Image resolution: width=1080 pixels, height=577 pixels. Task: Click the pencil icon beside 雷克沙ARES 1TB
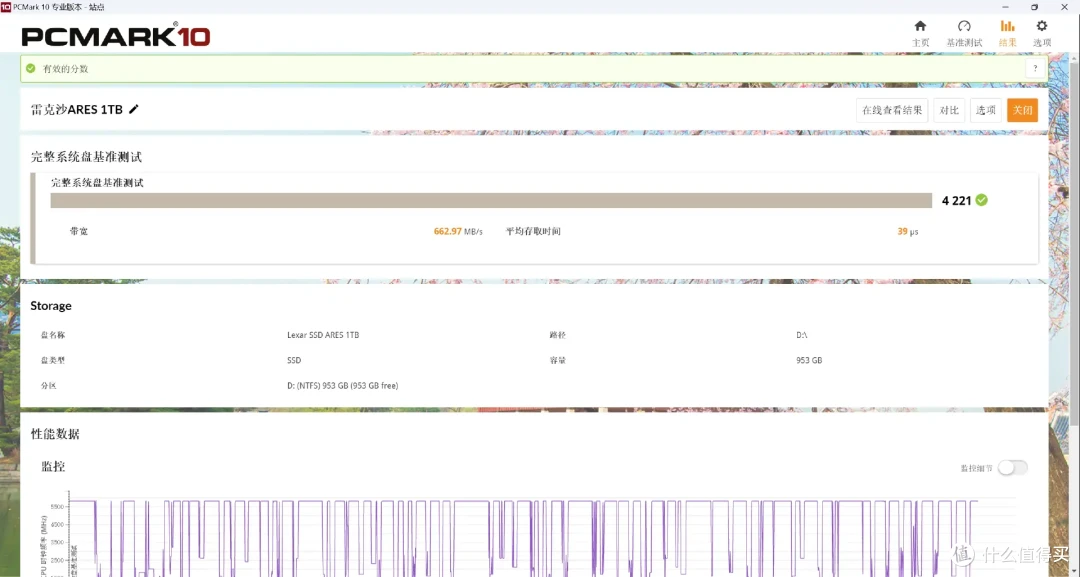click(134, 109)
